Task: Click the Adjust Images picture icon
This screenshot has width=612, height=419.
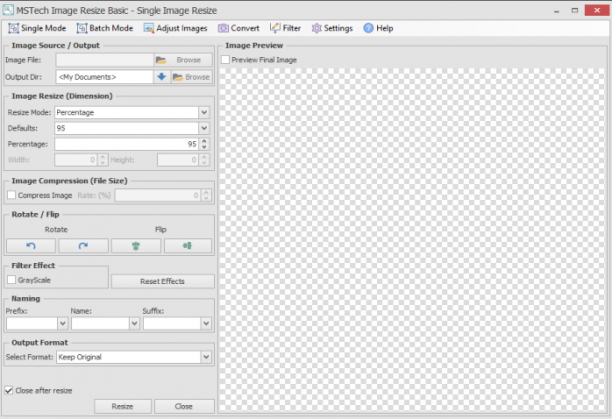Action: [x=149, y=28]
